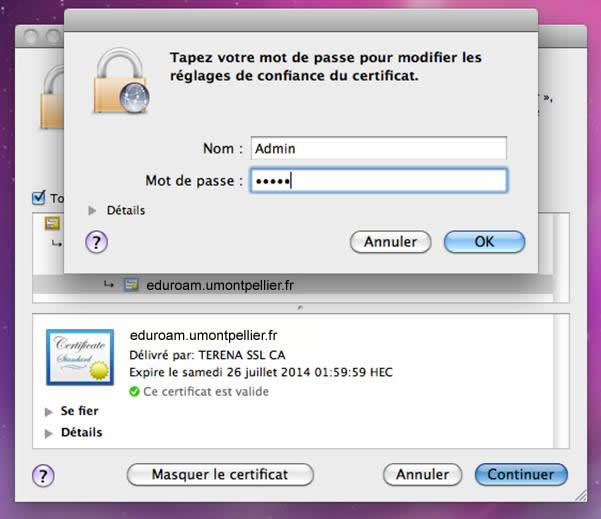The width and height of the screenshot is (601, 519).
Task: Expand Détails under the certificate info
Action: (50, 433)
